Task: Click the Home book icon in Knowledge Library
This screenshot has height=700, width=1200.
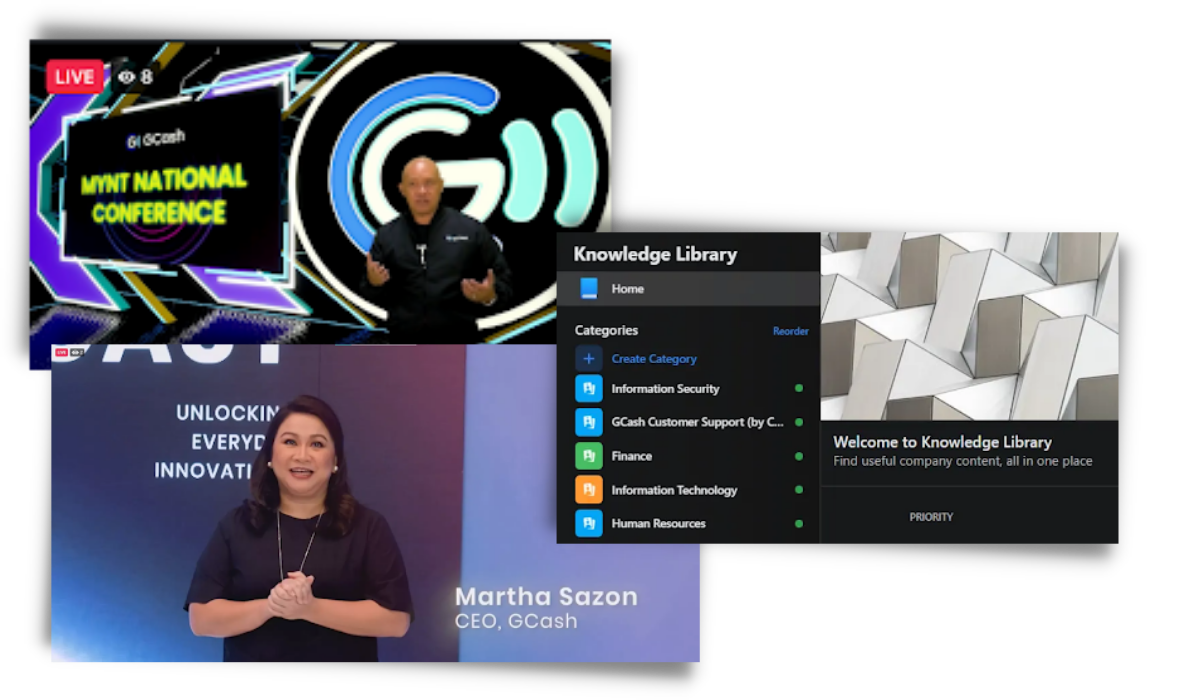Action: click(589, 289)
